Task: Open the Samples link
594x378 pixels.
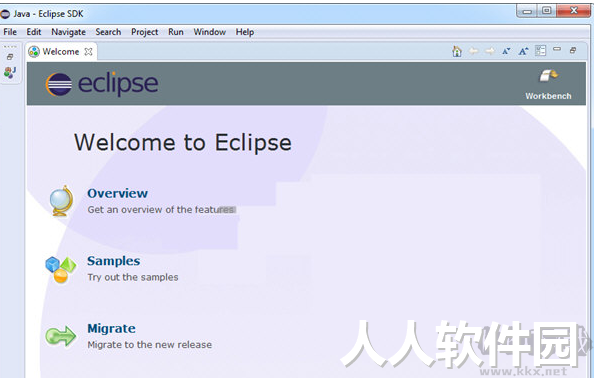Action: (x=114, y=261)
